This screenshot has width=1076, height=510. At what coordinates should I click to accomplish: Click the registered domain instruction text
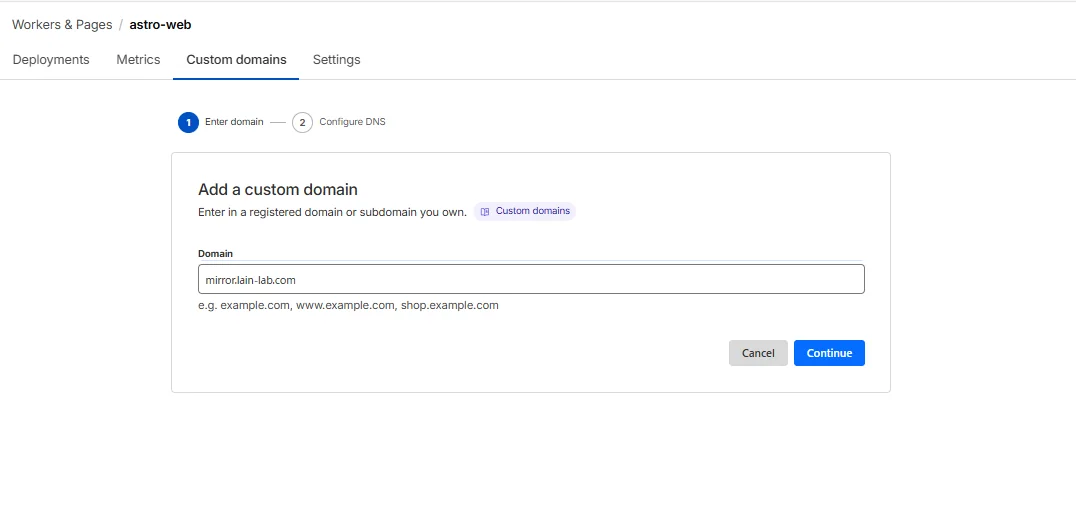(333, 212)
